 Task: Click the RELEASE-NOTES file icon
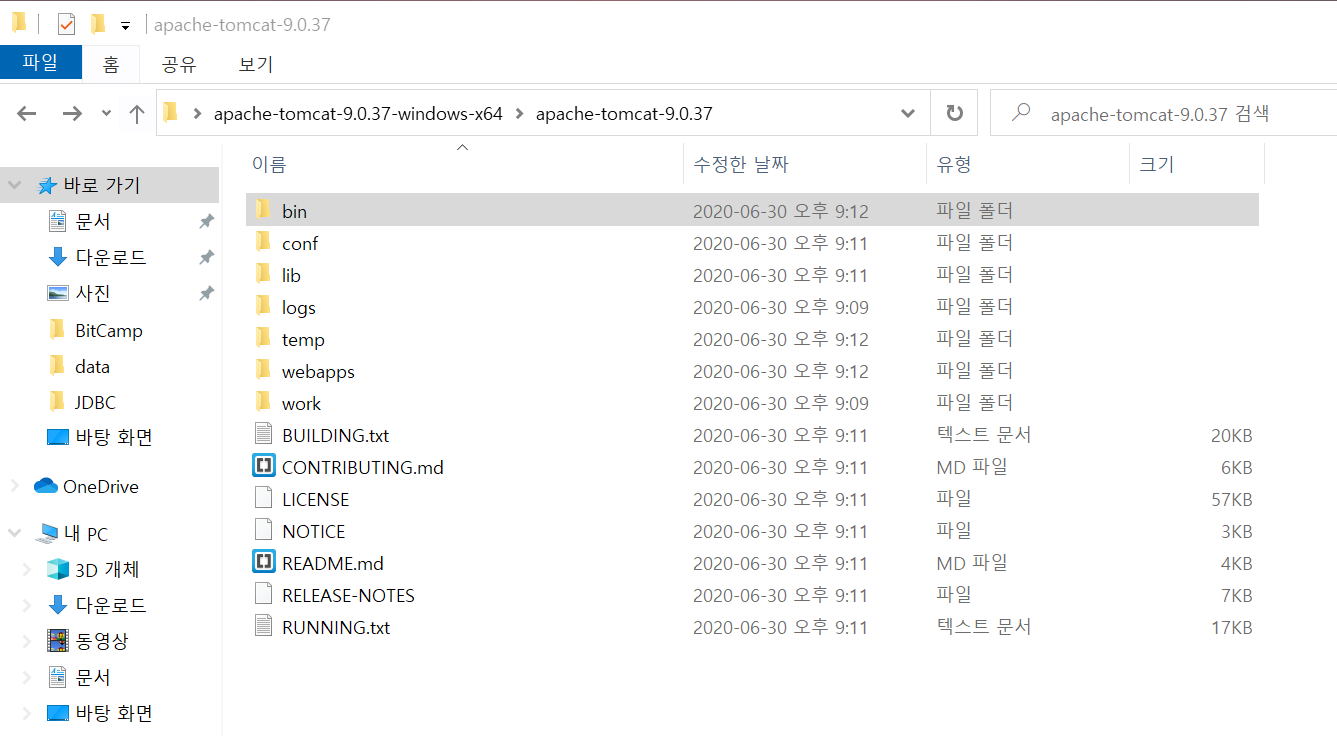(263, 594)
